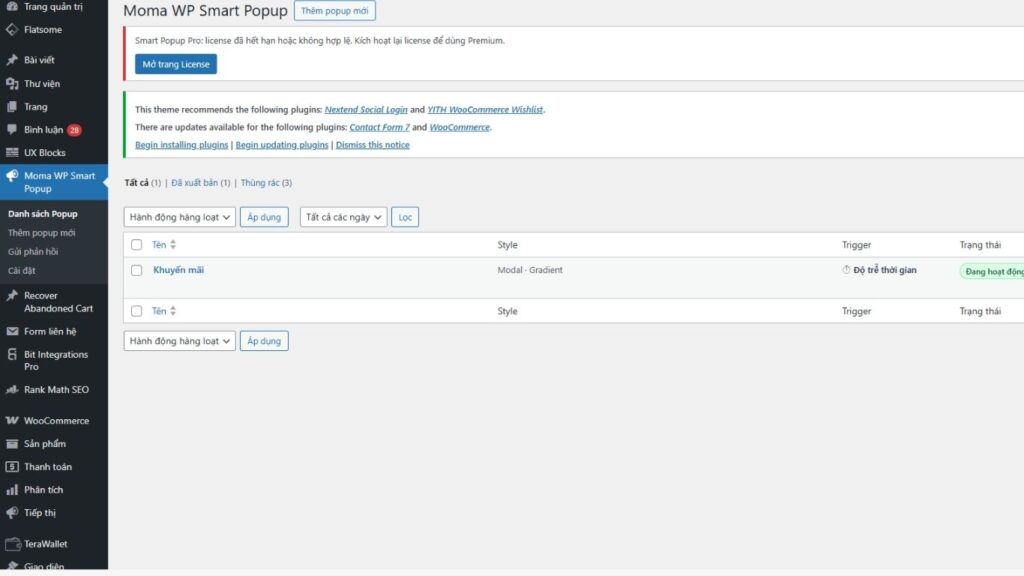Click the Bài viết pin icon
The image size is (1024, 576).
coord(12,59)
